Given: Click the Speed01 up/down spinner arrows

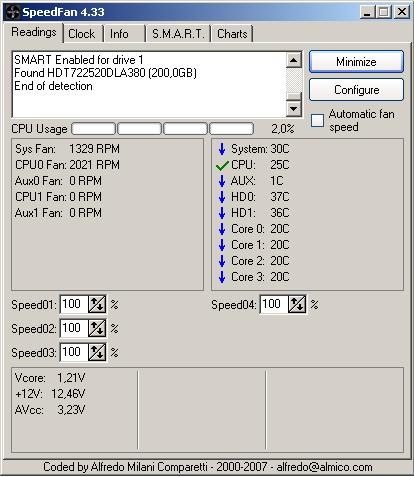Looking at the screenshot, I should (x=97, y=304).
